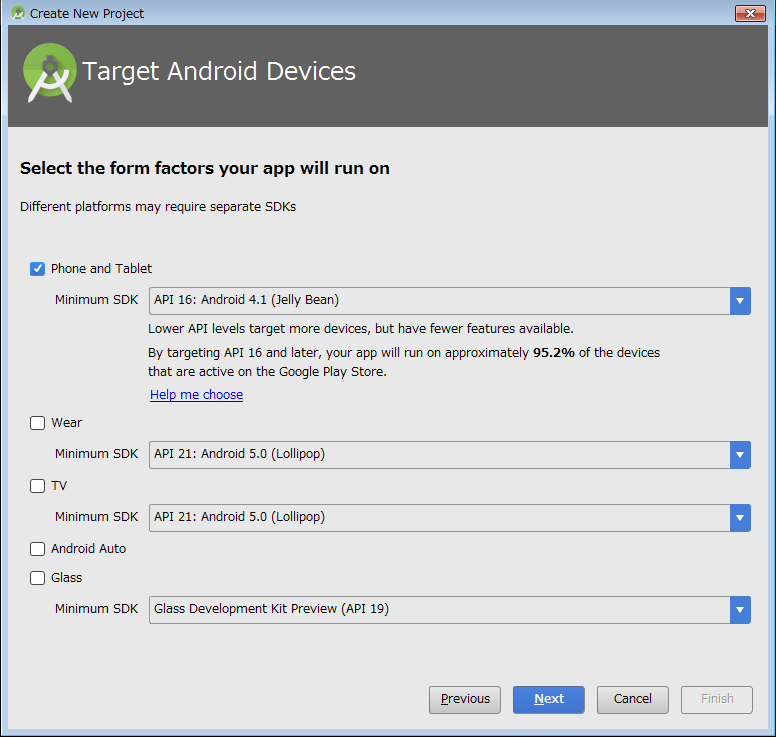Image resolution: width=776 pixels, height=737 pixels.
Task: Open Wear Minimum SDK dropdown arrow
Action: pyautogui.click(x=740, y=455)
